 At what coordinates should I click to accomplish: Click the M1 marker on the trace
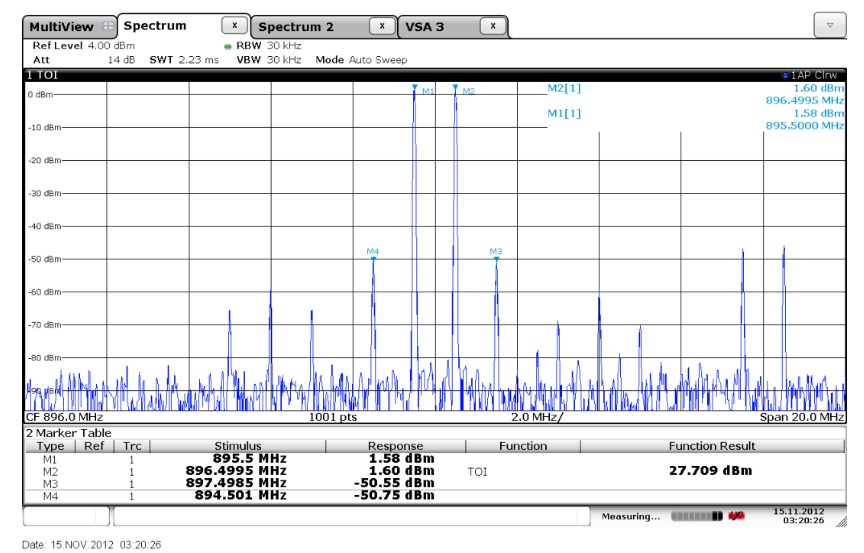coord(414,88)
